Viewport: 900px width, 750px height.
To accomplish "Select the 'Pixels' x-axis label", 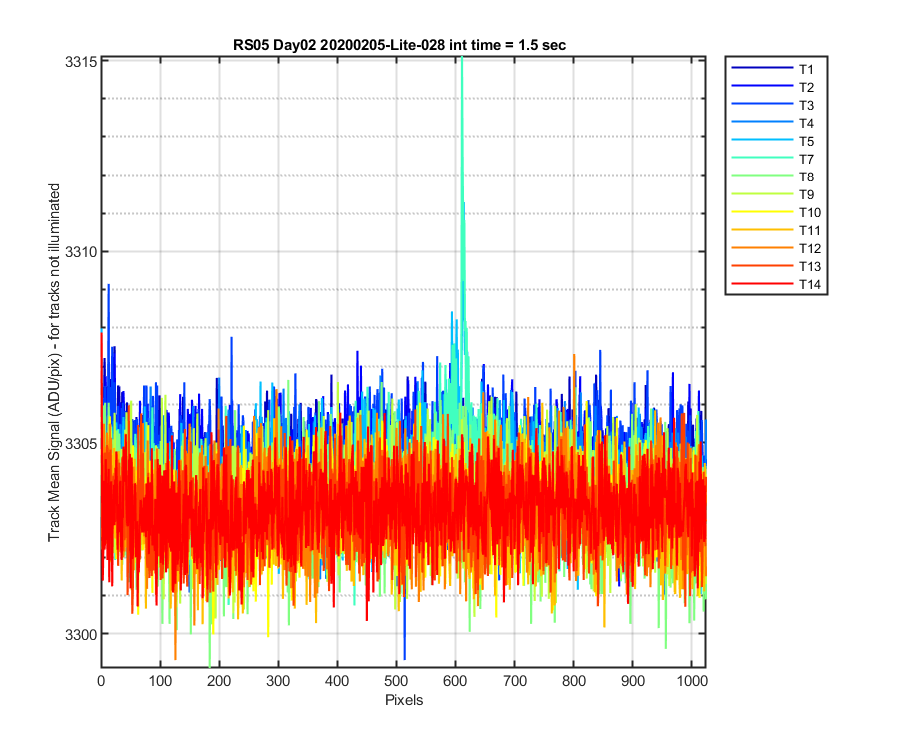I will pyautogui.click(x=404, y=700).
